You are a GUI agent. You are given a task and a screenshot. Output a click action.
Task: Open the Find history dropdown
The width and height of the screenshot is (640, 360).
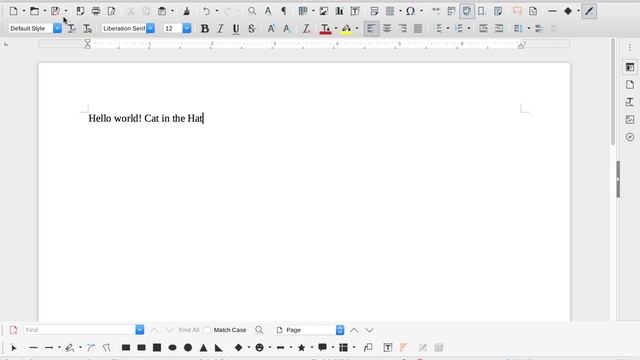(140, 330)
